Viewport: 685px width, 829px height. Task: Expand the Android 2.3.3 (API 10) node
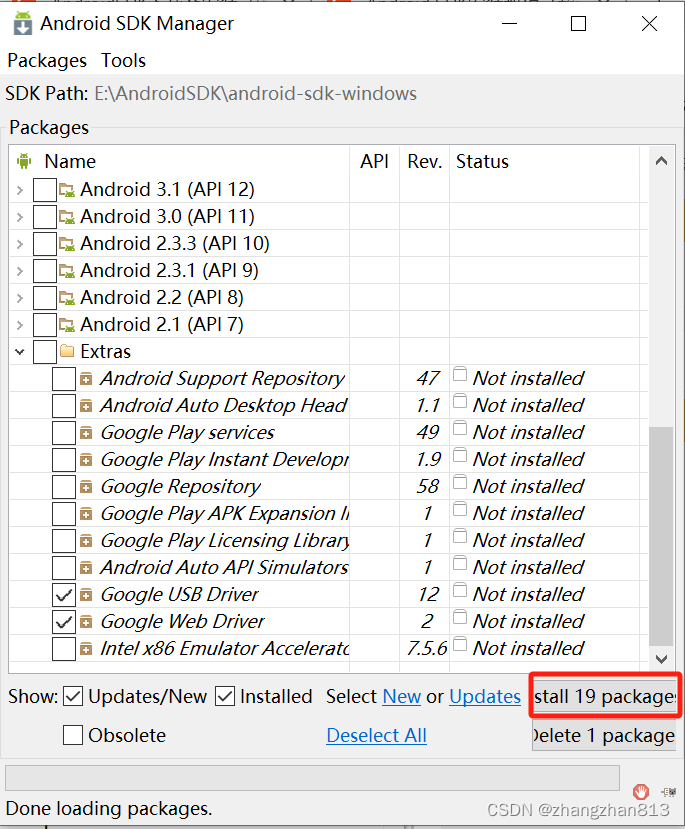click(x=20, y=244)
